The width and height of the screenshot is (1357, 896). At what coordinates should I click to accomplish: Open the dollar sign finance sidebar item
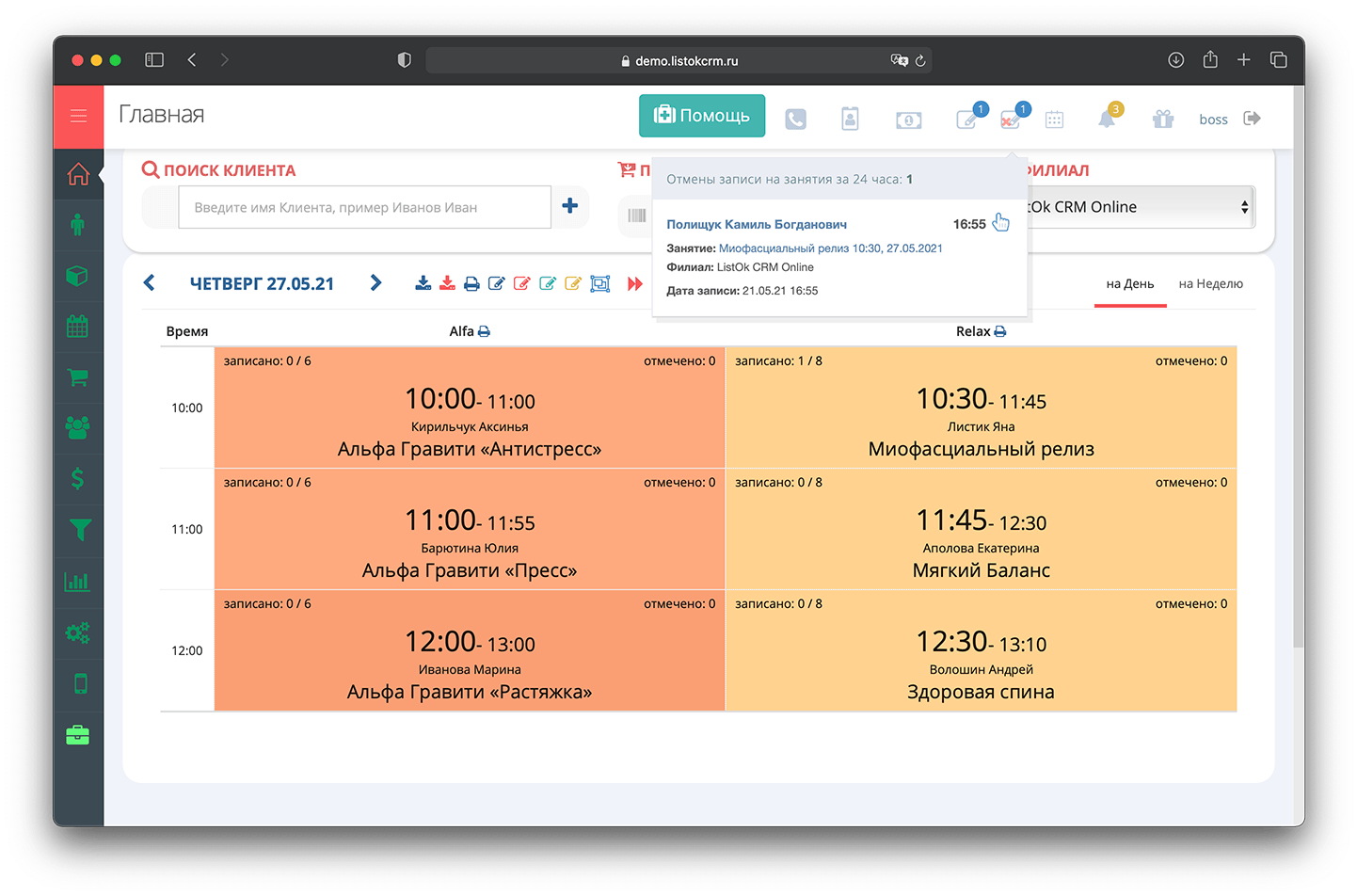pyautogui.click(x=78, y=479)
